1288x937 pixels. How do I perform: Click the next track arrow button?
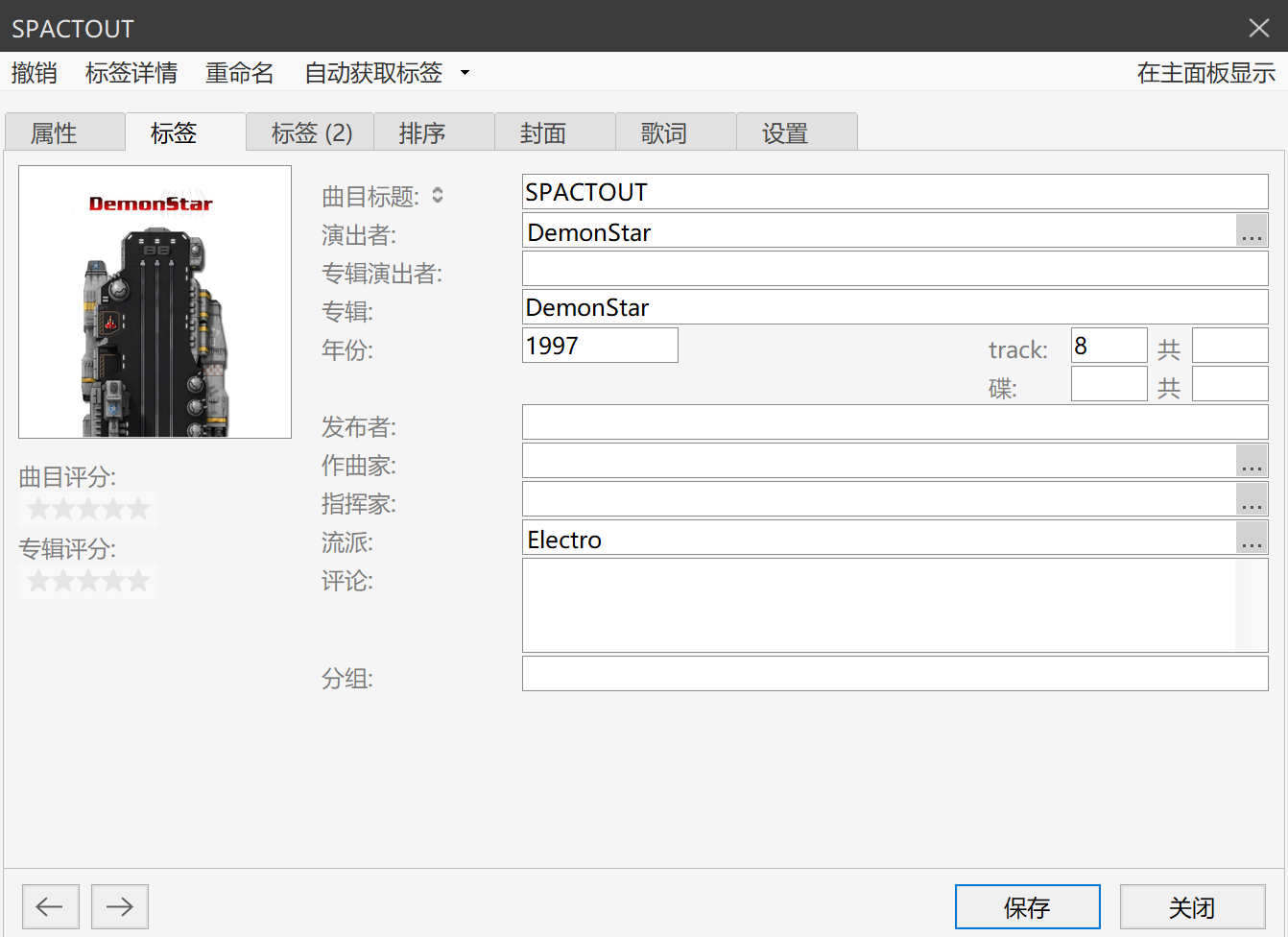[120, 906]
